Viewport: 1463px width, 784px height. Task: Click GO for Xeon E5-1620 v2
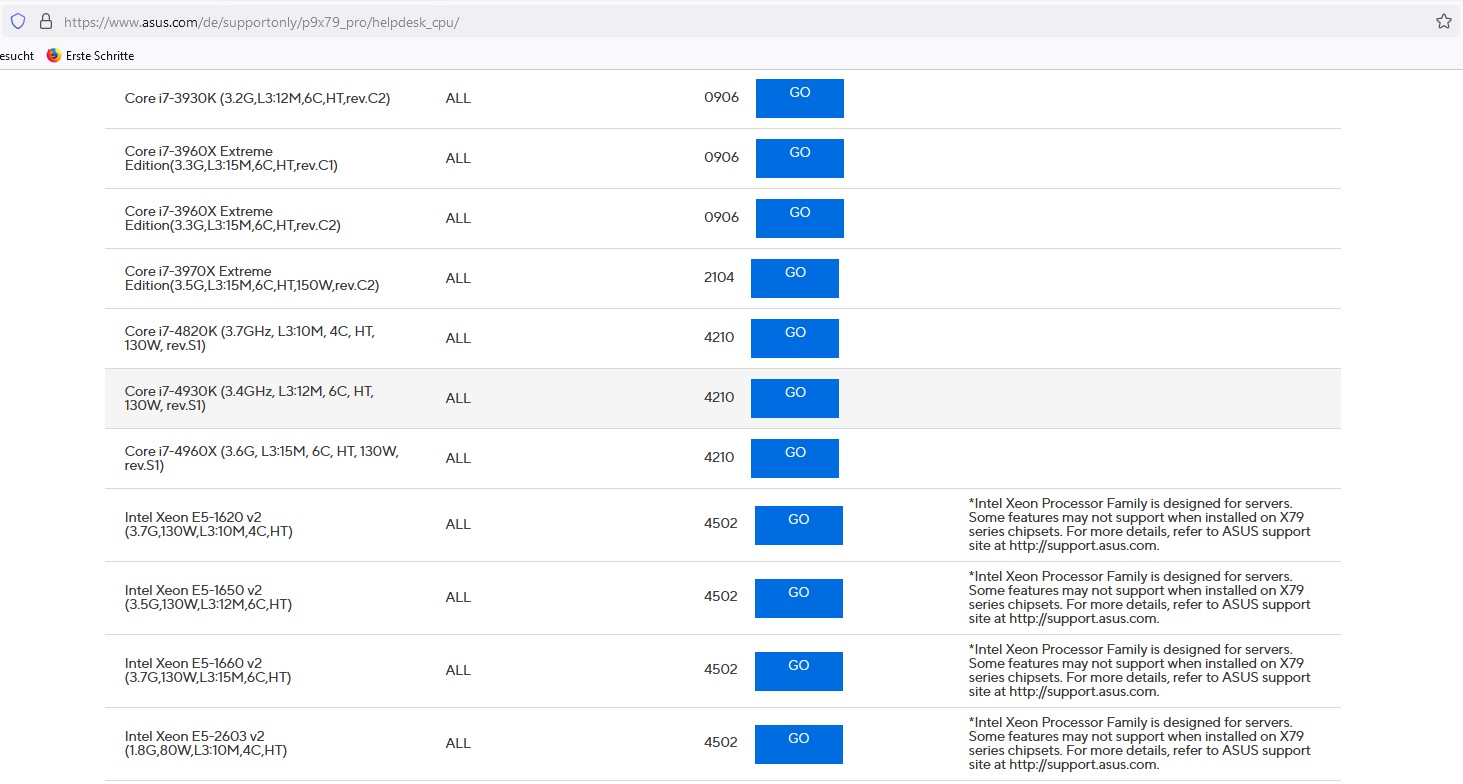pos(799,525)
